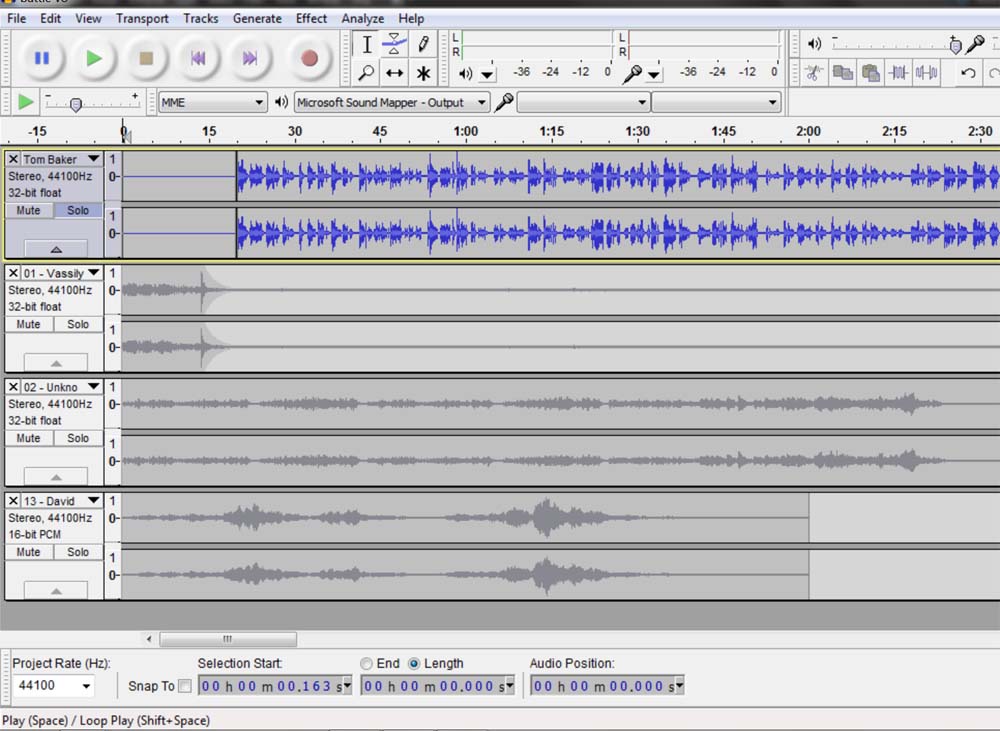The image size is (1000, 731).
Task: Click the Undo arrow icon
Action: (x=967, y=73)
